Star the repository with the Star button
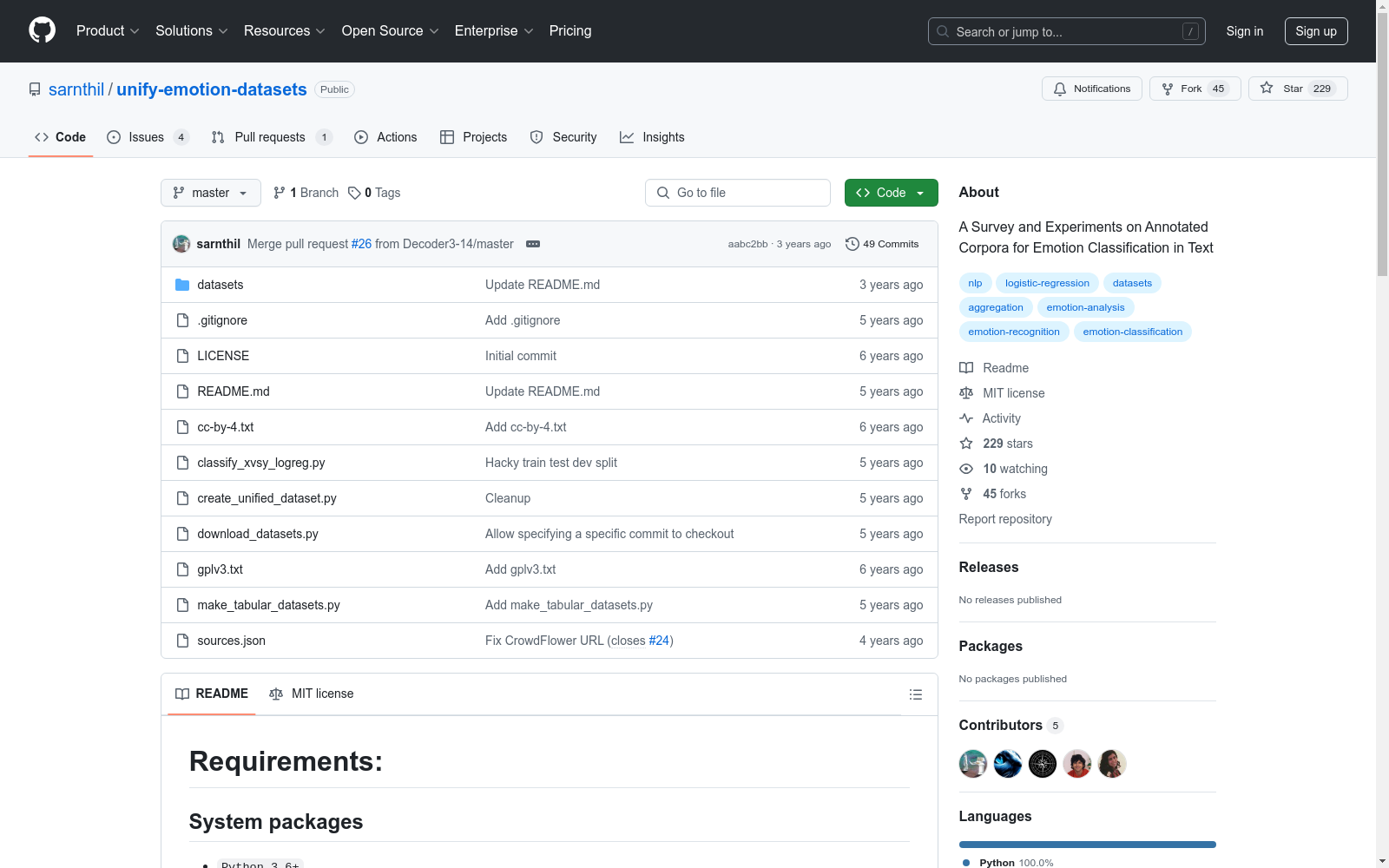The image size is (1389, 868). 1298,89
